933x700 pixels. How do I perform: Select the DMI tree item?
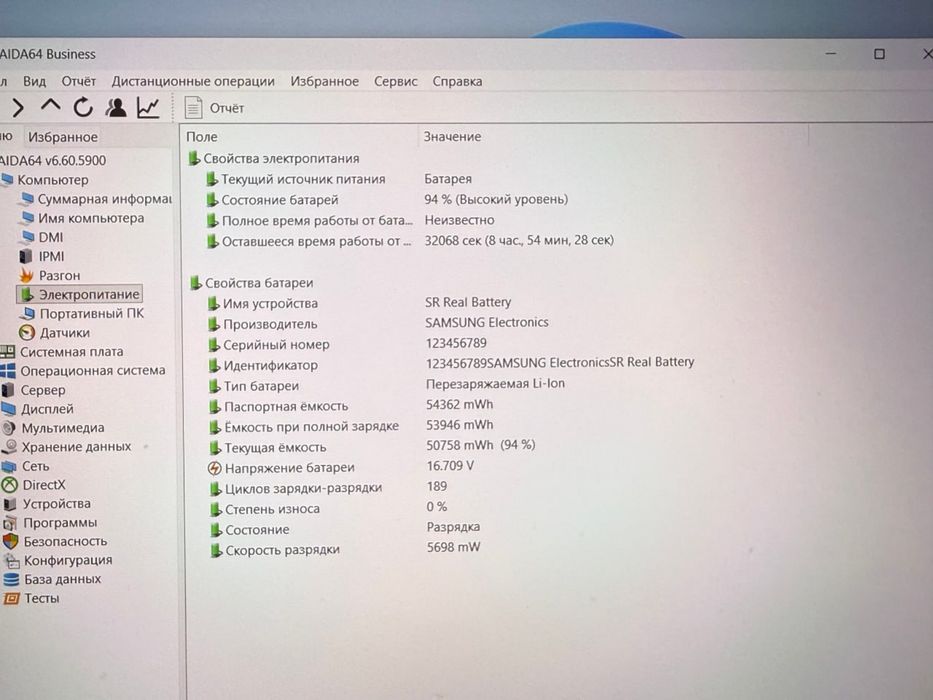[x=42, y=237]
